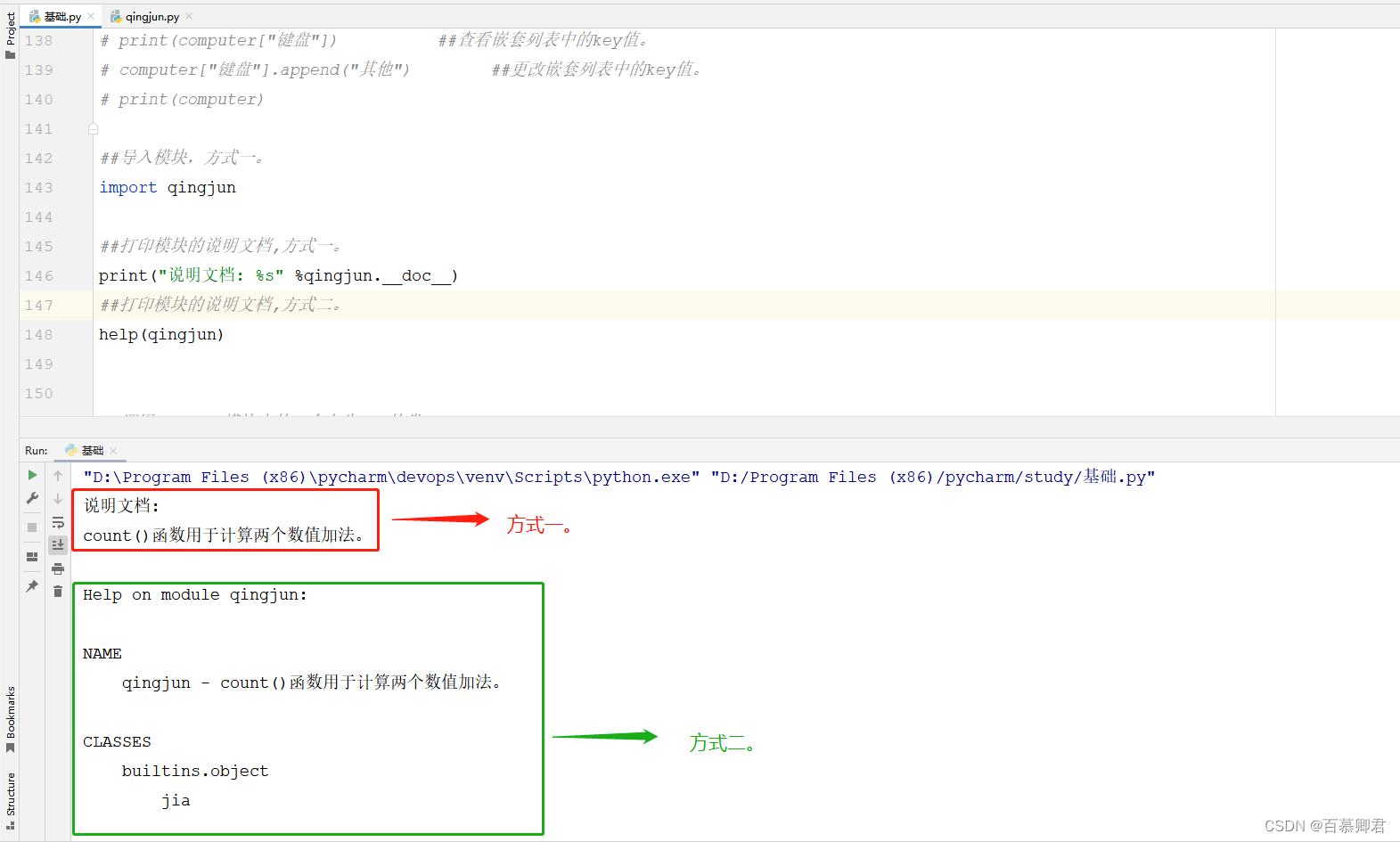Toggle scroll to end of console output

point(58,544)
